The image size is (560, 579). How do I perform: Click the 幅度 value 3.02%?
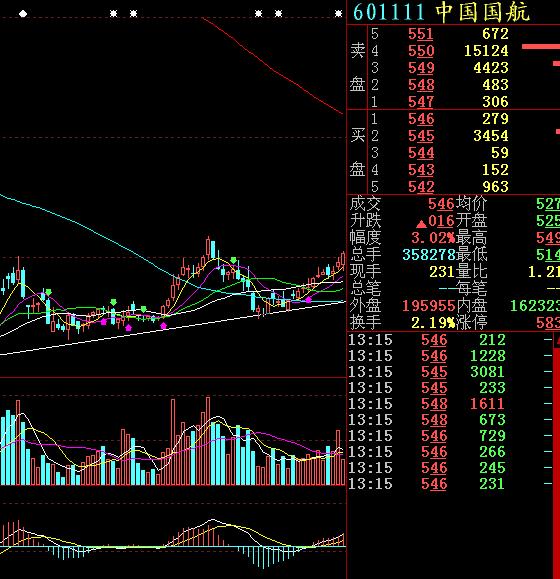tap(433, 238)
